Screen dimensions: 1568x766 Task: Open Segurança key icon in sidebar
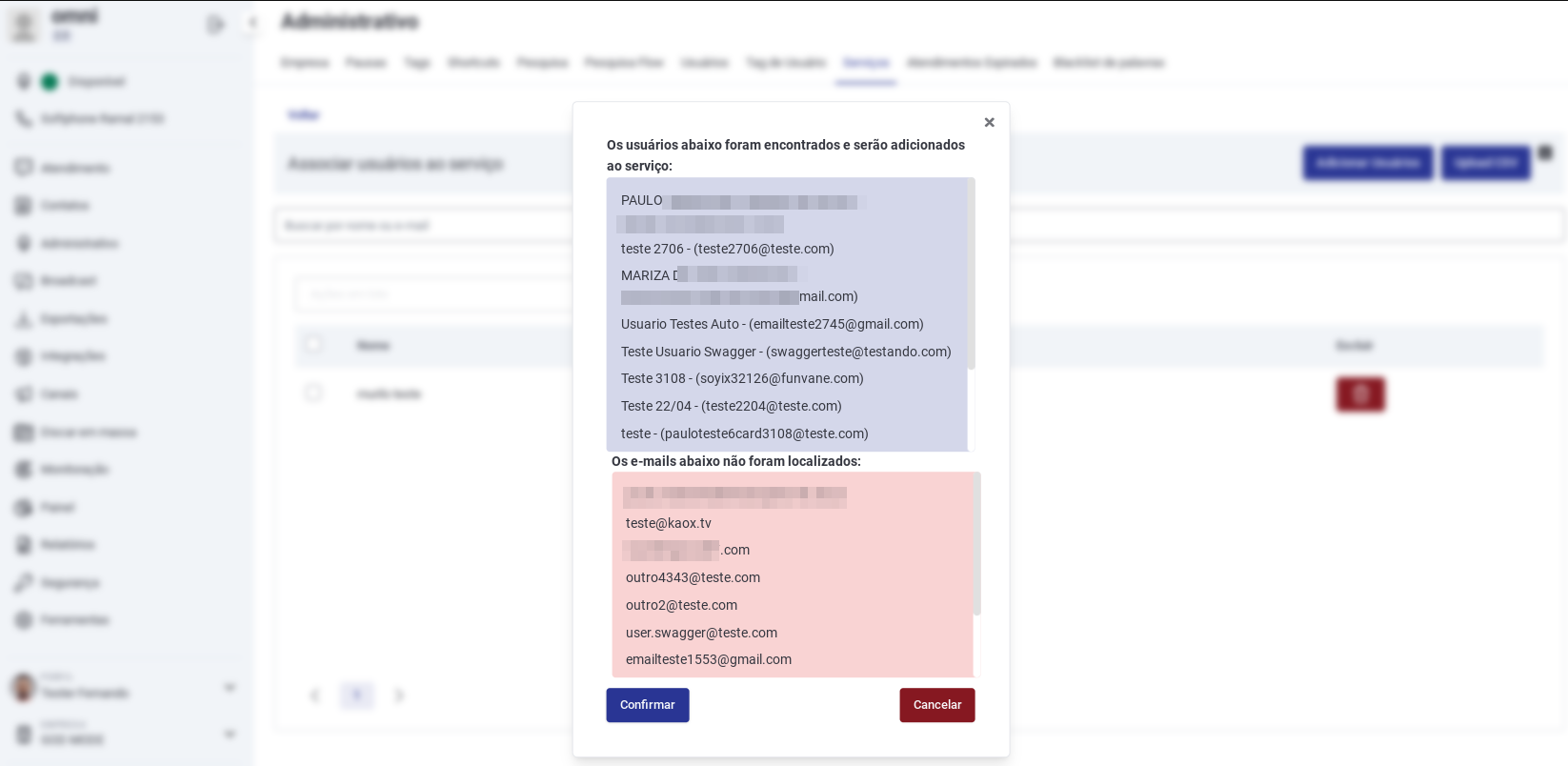[24, 583]
